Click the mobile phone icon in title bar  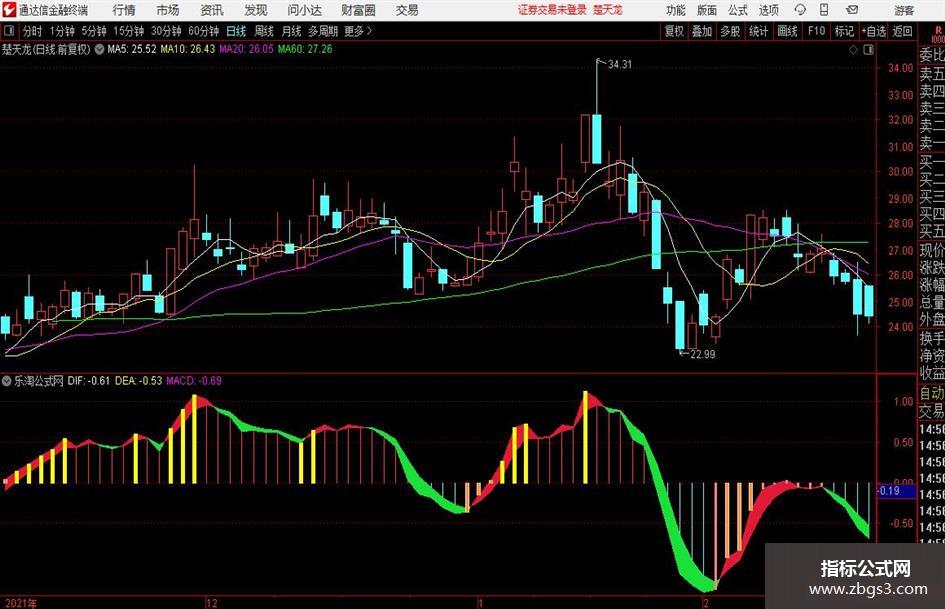tap(824, 10)
